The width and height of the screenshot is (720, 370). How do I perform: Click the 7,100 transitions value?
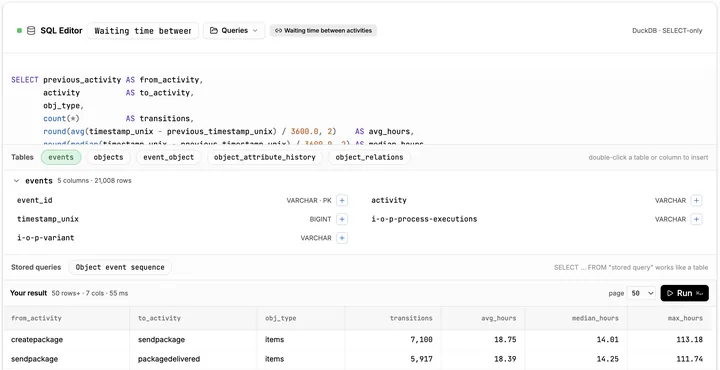pos(422,340)
